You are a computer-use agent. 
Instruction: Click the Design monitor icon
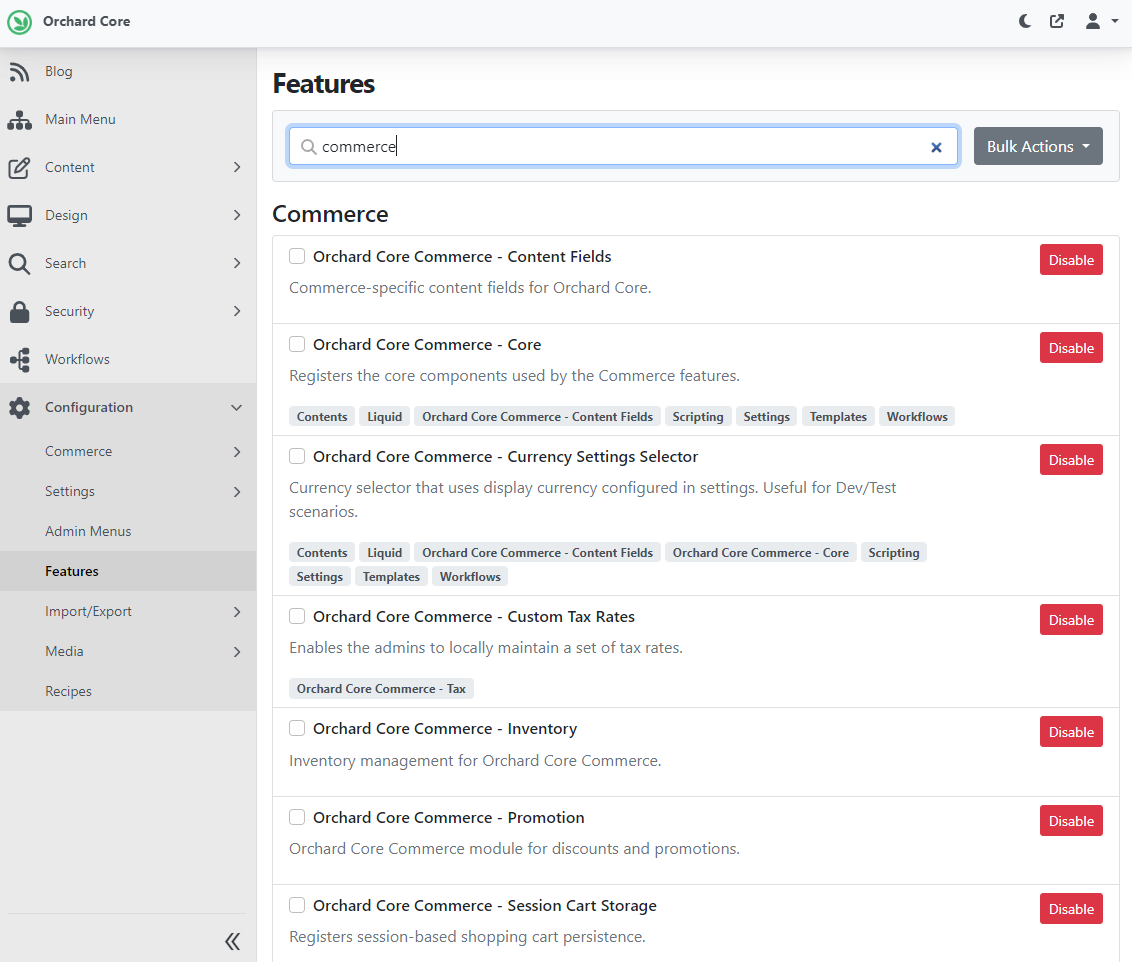click(x=19, y=215)
